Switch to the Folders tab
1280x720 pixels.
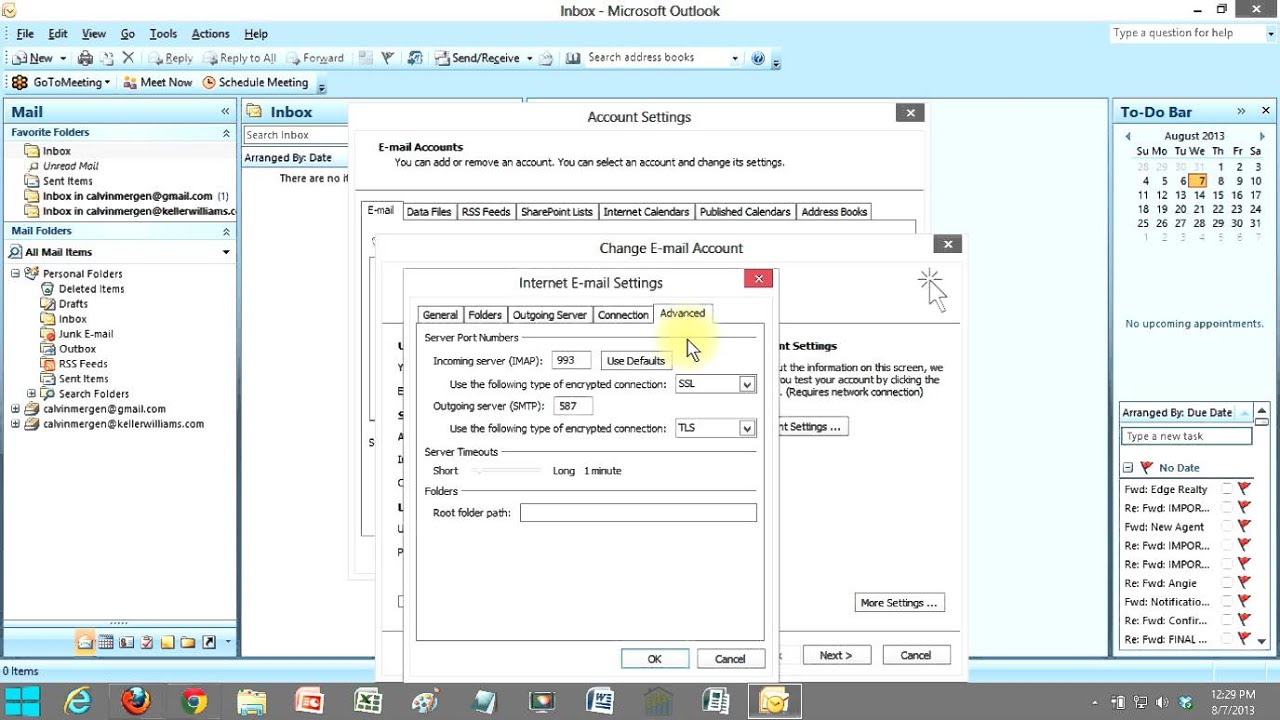[485, 315]
